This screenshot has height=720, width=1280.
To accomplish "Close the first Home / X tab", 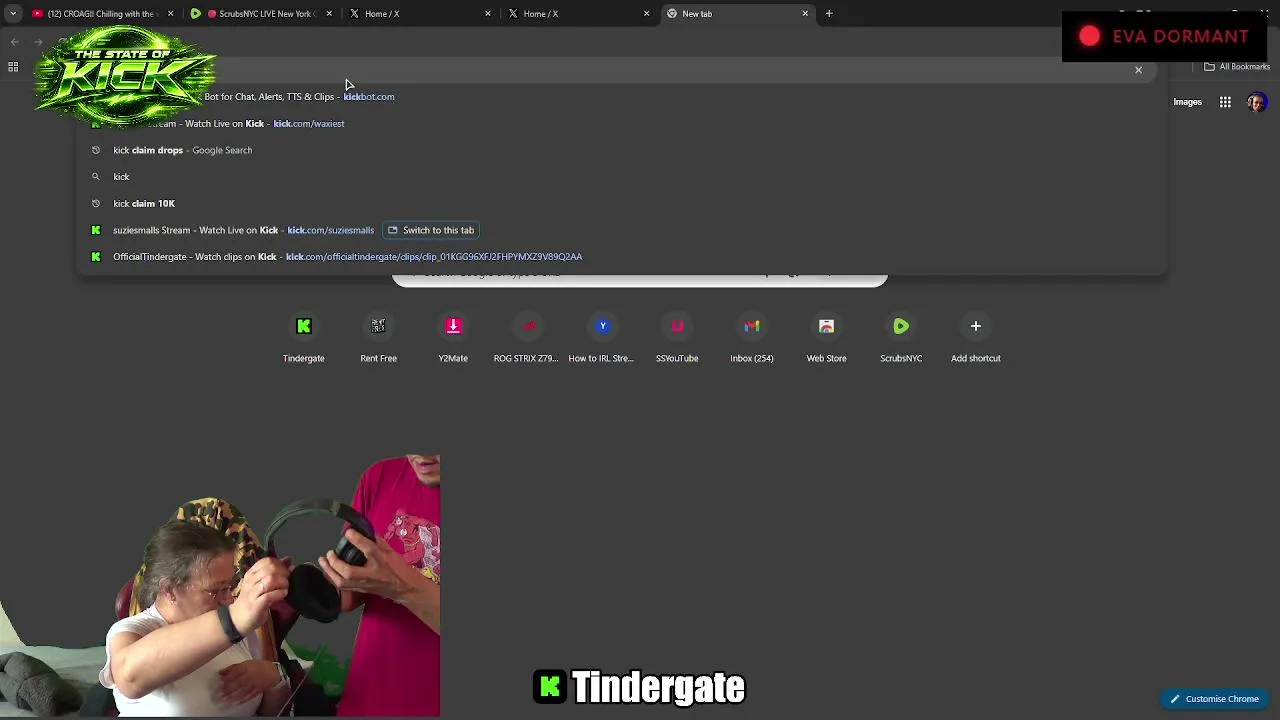I will [x=488, y=13].
